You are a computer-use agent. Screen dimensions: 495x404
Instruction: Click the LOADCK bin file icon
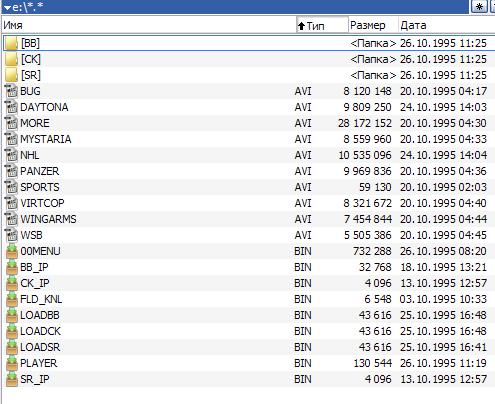coord(12,331)
